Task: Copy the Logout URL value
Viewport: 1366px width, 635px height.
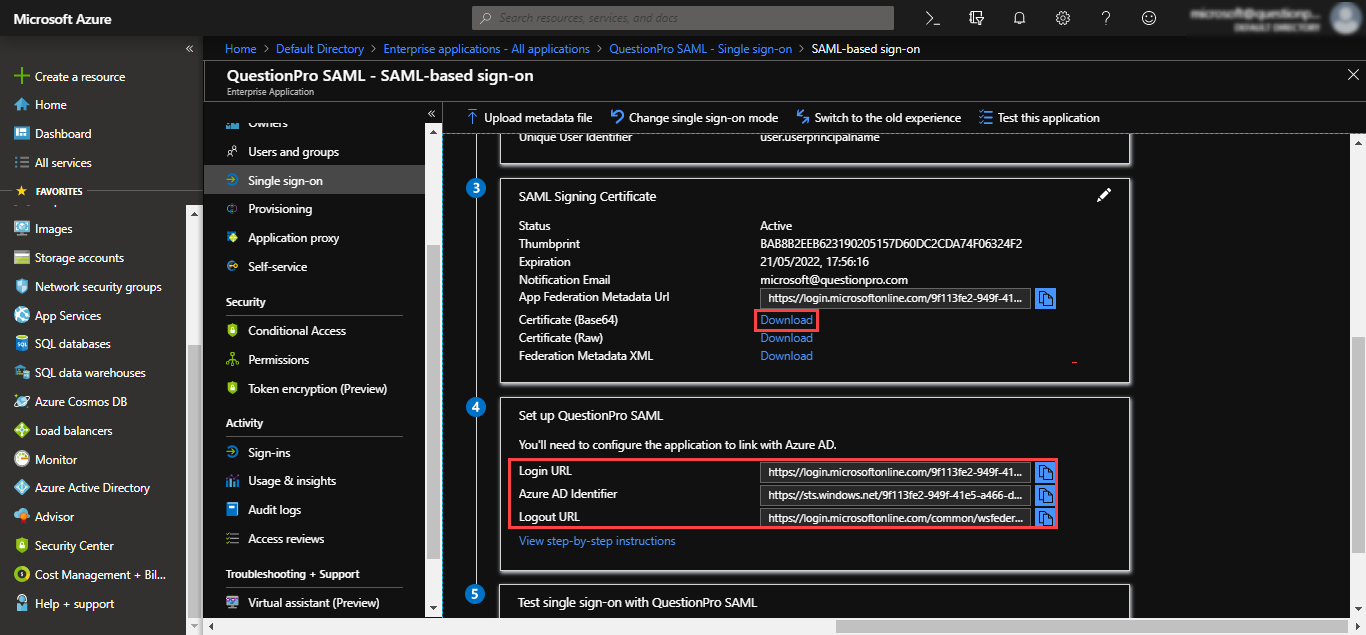Action: point(1045,518)
